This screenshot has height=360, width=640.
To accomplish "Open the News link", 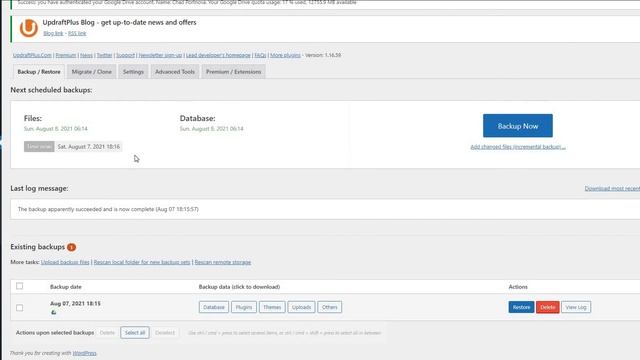I will click(86, 55).
